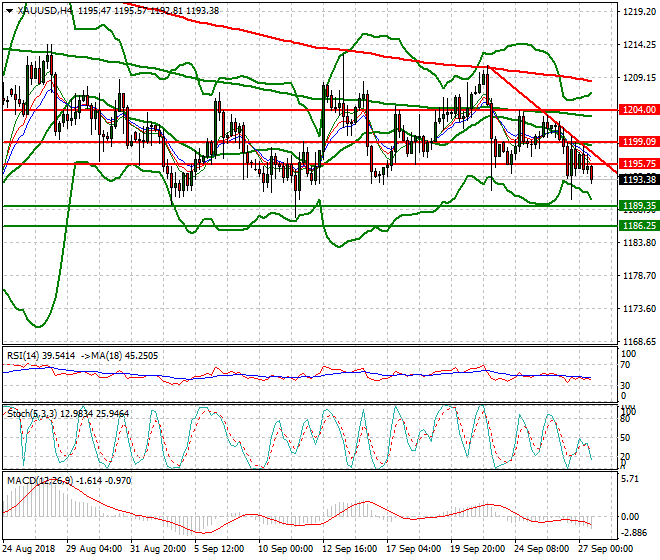
Task: Click the 1209.15 price scale value
Action: tap(639, 78)
